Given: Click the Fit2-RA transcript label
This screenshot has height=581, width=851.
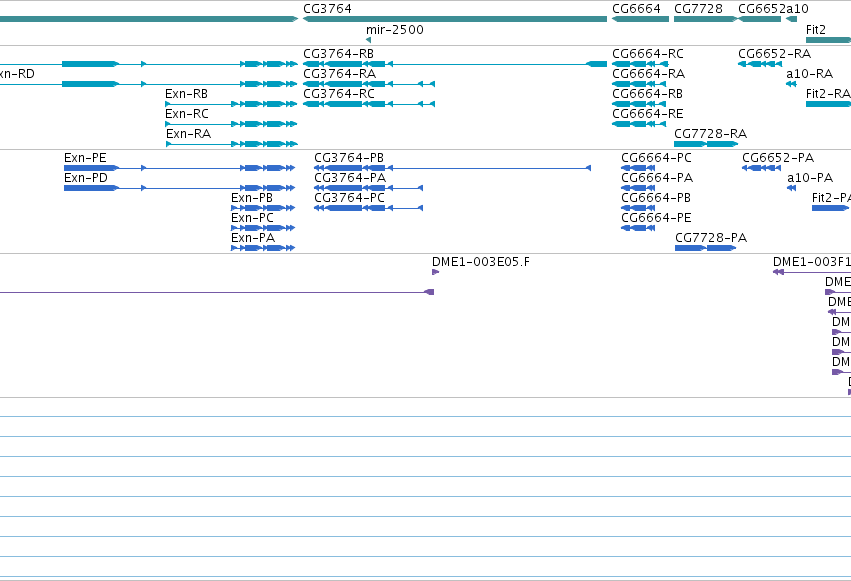Looking at the screenshot, I should click(828, 94).
